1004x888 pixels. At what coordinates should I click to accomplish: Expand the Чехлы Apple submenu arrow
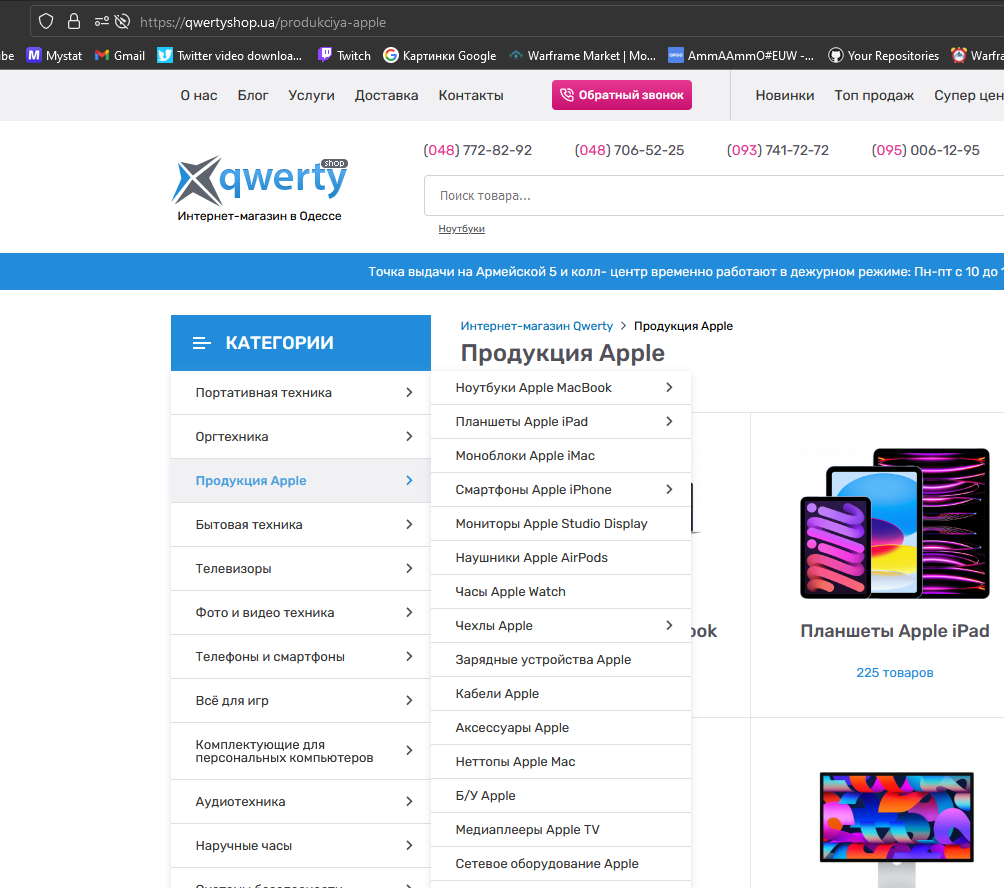(x=669, y=626)
